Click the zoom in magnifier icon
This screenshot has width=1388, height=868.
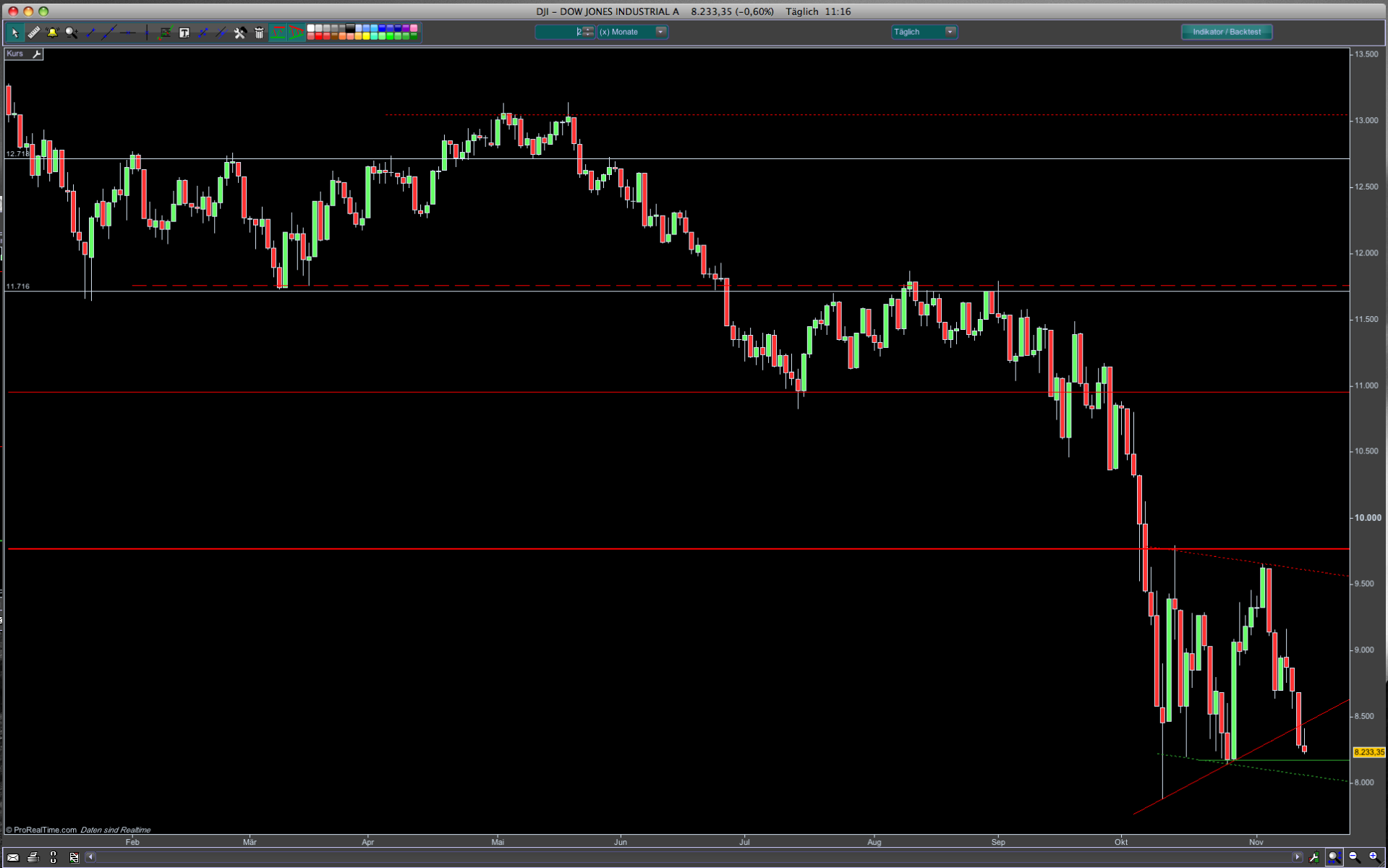coord(1374,858)
